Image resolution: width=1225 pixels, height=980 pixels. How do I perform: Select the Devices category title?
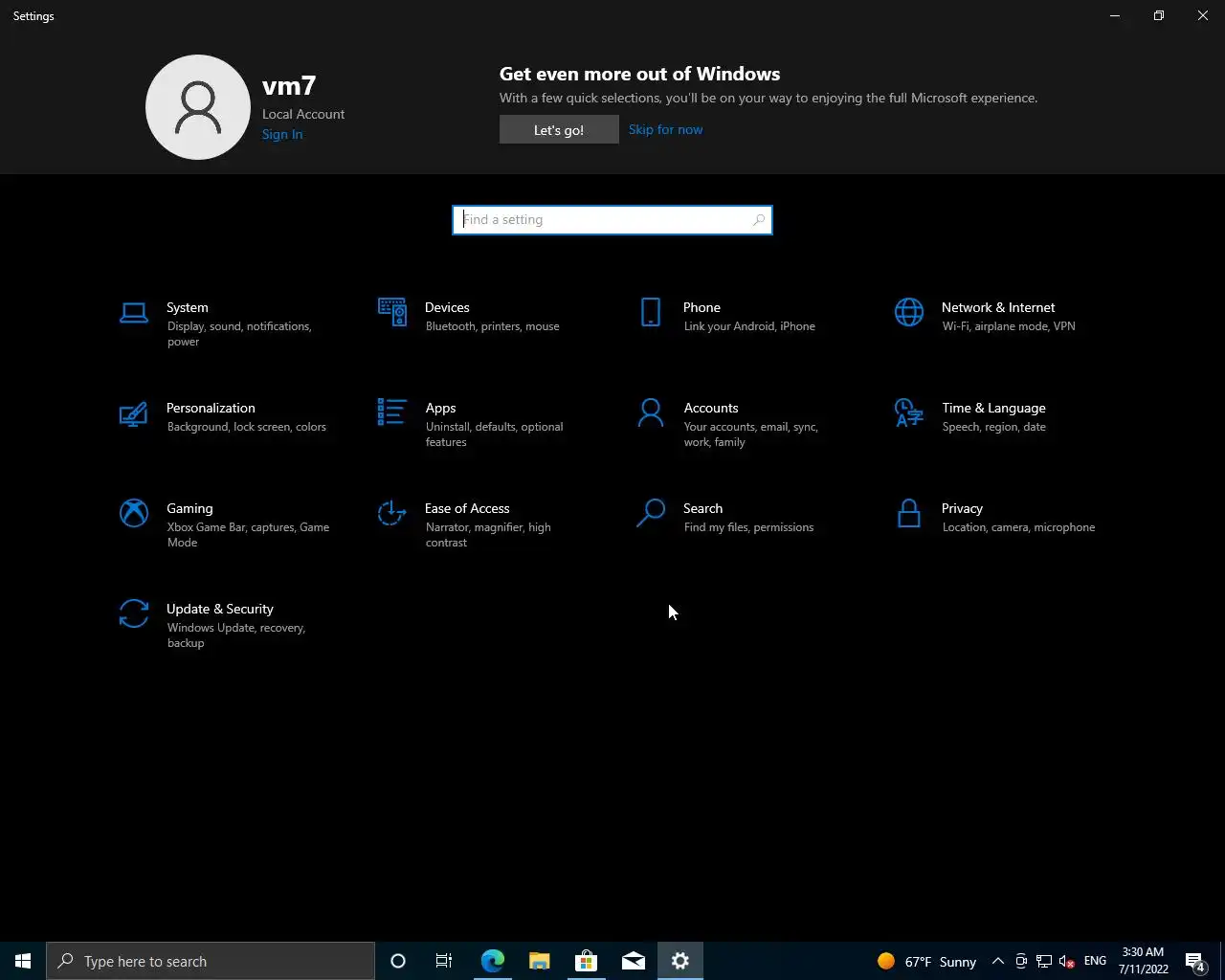point(447,307)
